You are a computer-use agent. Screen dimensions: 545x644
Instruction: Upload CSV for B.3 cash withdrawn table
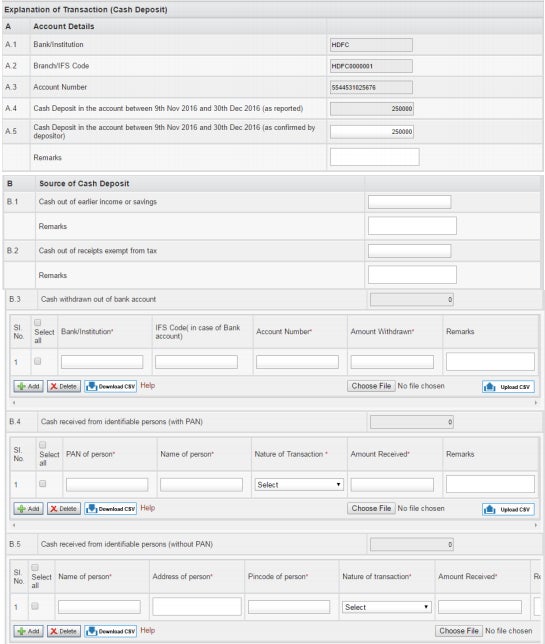tap(508, 387)
